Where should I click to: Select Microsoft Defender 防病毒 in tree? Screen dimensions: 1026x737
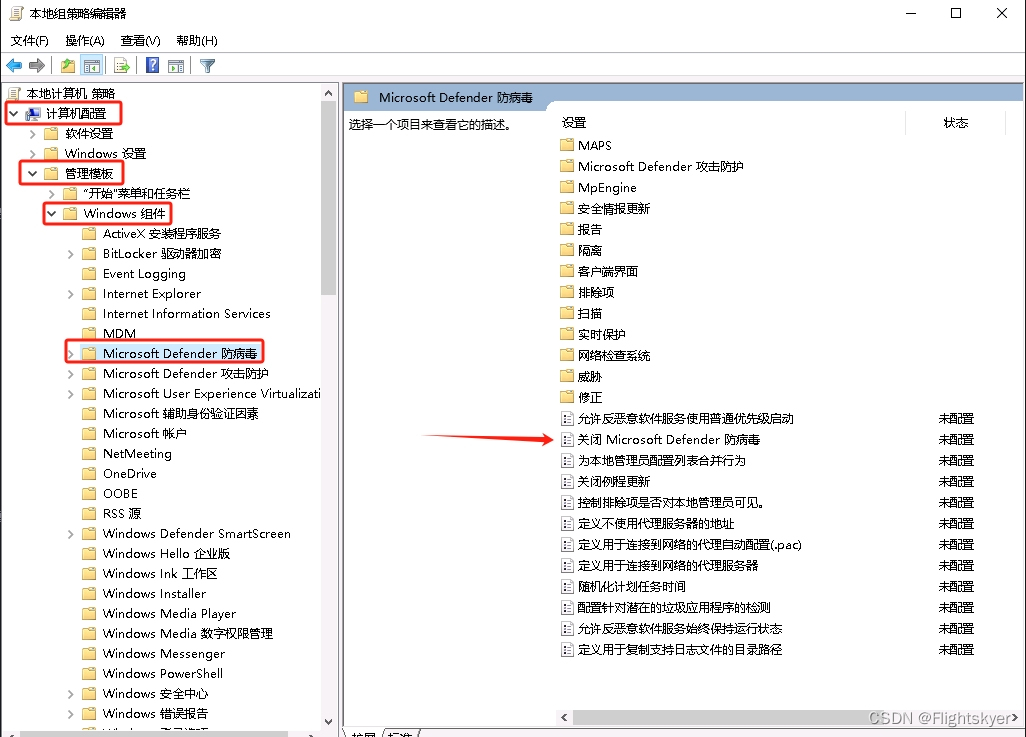pos(180,353)
